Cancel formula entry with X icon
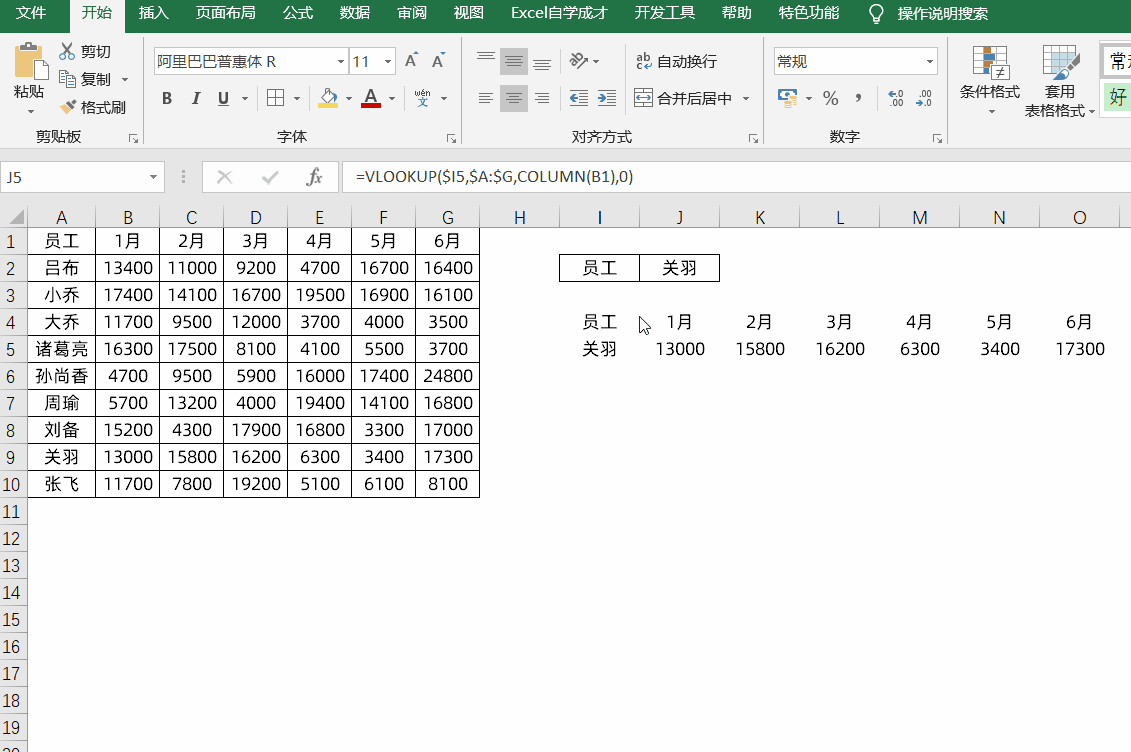Screen dimensions: 1131x752 [x=224, y=177]
